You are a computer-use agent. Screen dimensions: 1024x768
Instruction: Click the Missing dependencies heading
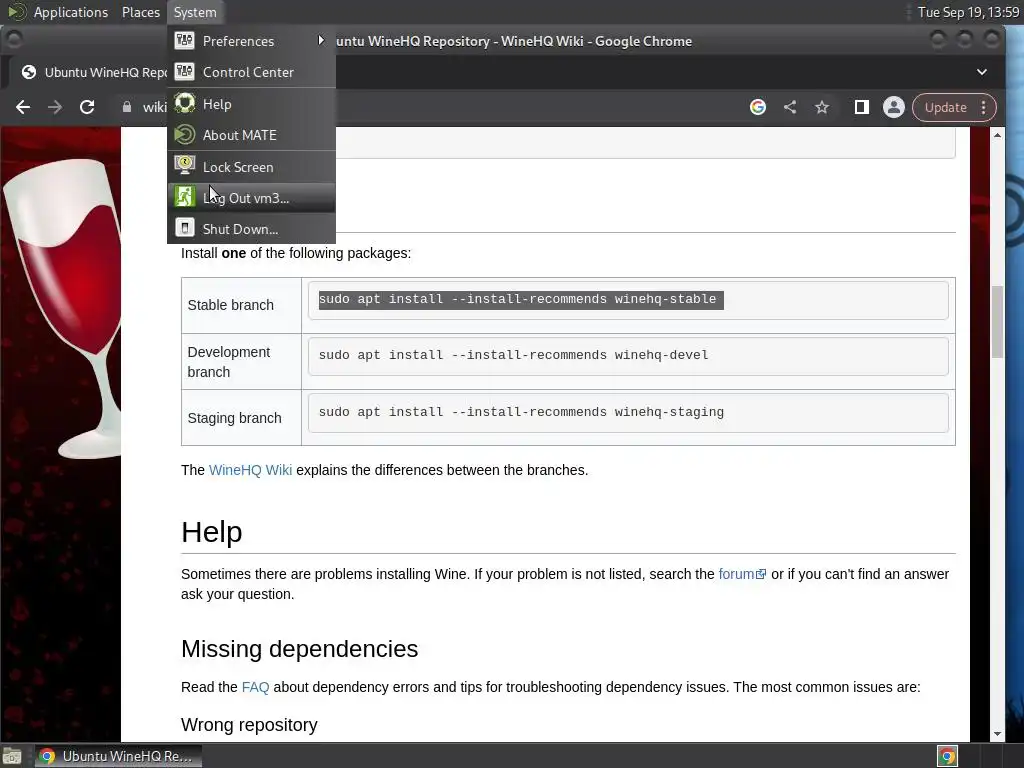click(x=299, y=649)
